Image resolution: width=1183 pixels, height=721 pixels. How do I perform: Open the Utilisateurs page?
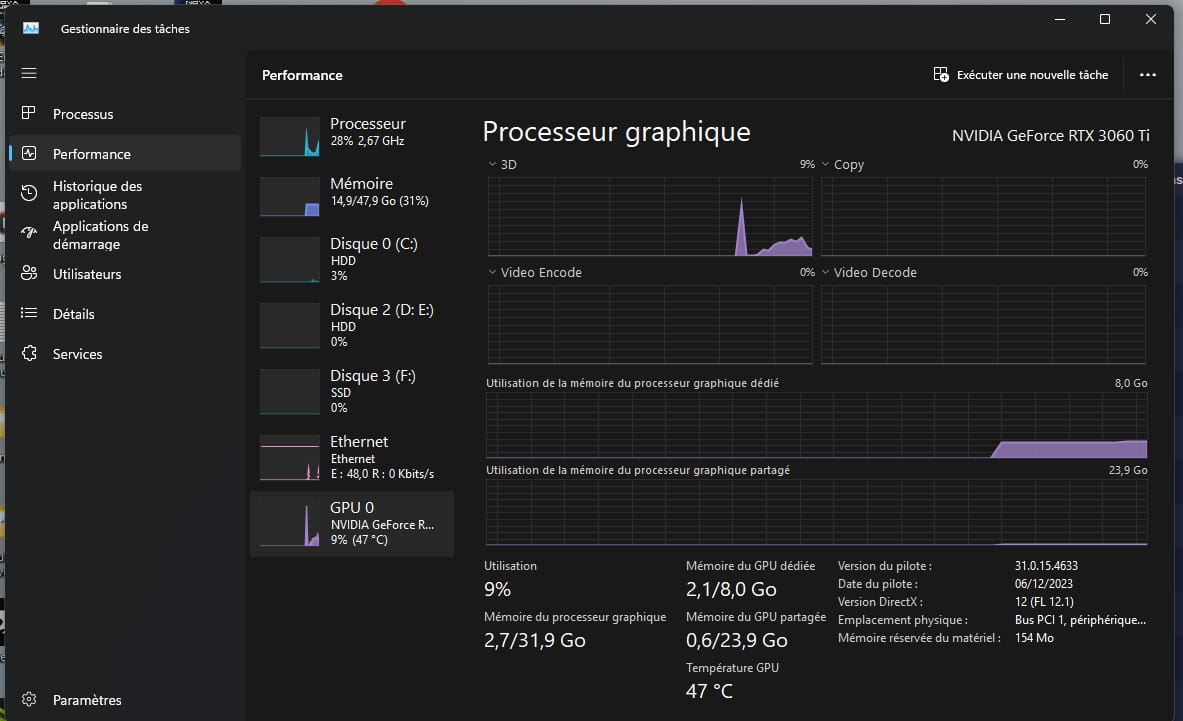coord(87,274)
